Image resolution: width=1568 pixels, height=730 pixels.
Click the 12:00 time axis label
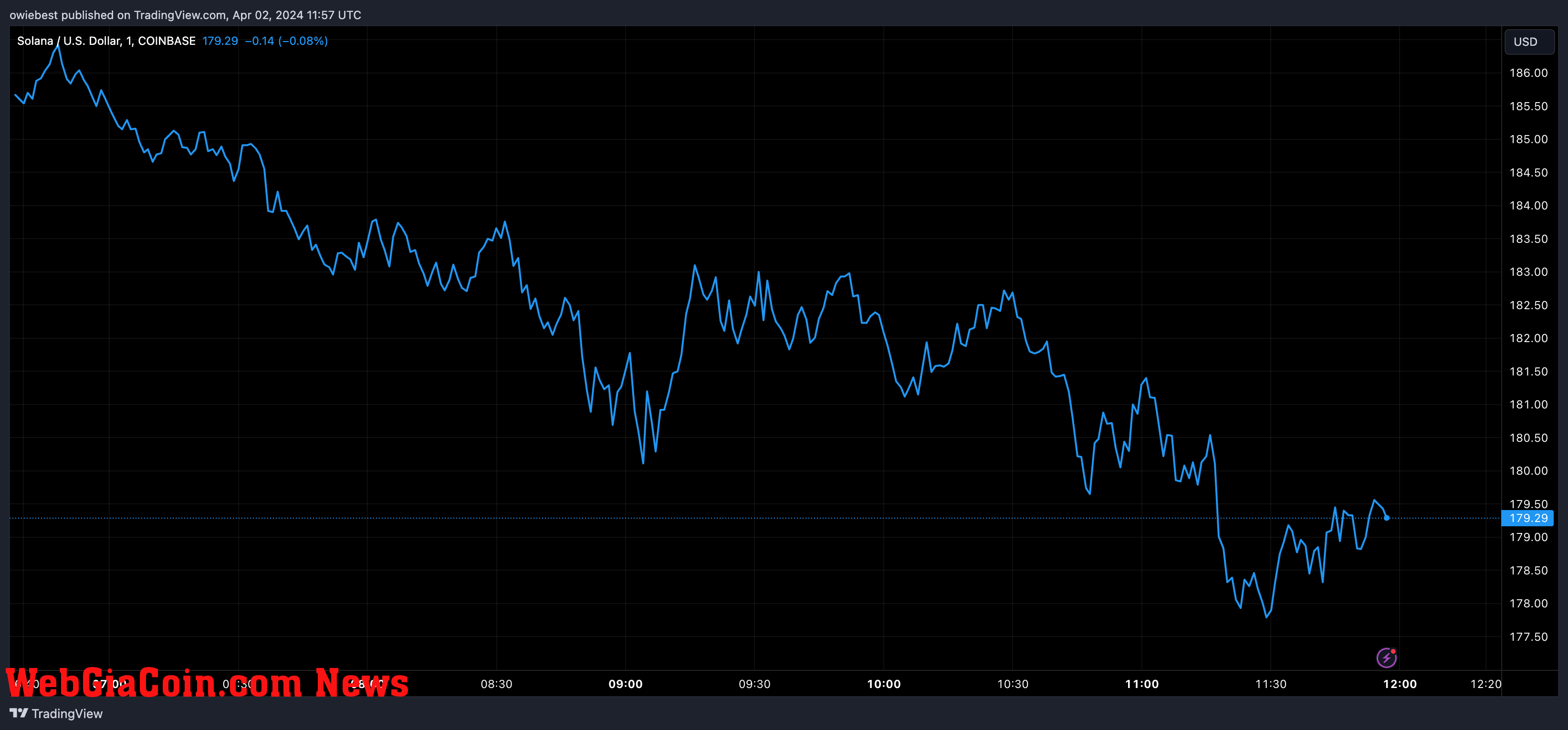(x=1400, y=684)
